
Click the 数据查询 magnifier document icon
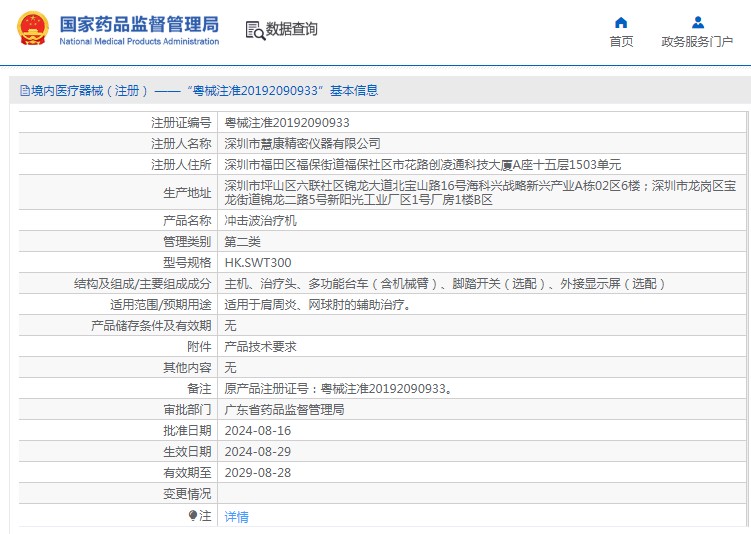[x=254, y=30]
